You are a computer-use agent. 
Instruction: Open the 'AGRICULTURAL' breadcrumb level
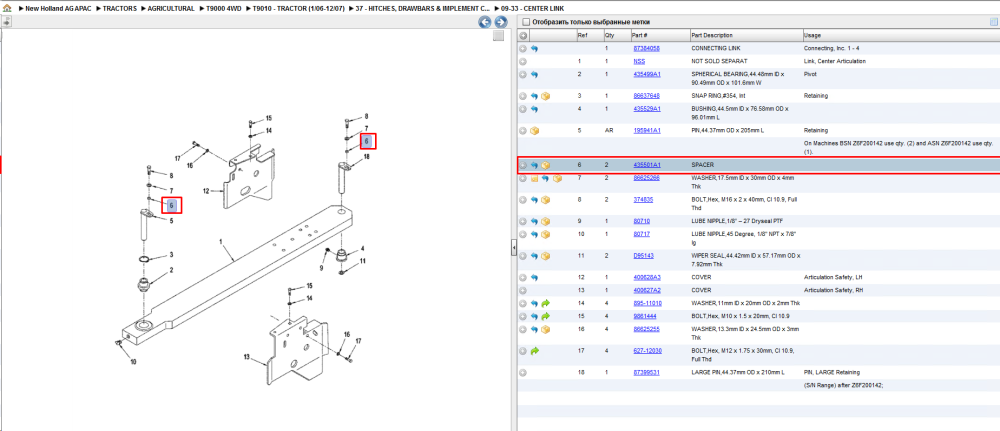[x=171, y=10]
